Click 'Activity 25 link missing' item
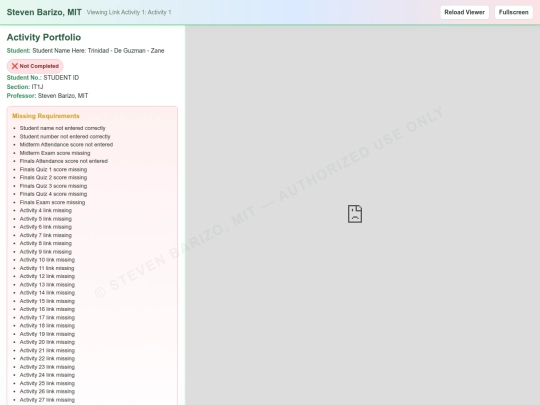The height and width of the screenshot is (405, 540). tap(47, 383)
